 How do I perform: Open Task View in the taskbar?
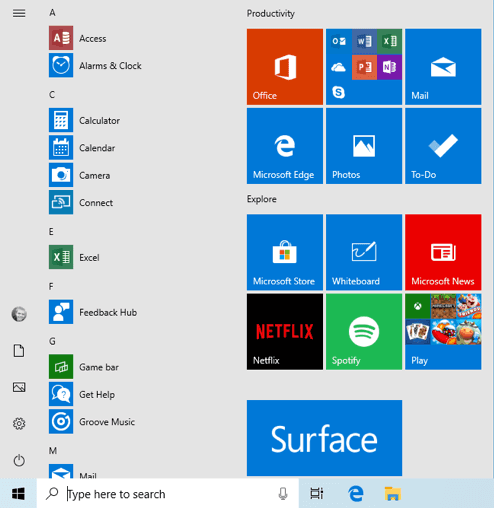click(317, 494)
